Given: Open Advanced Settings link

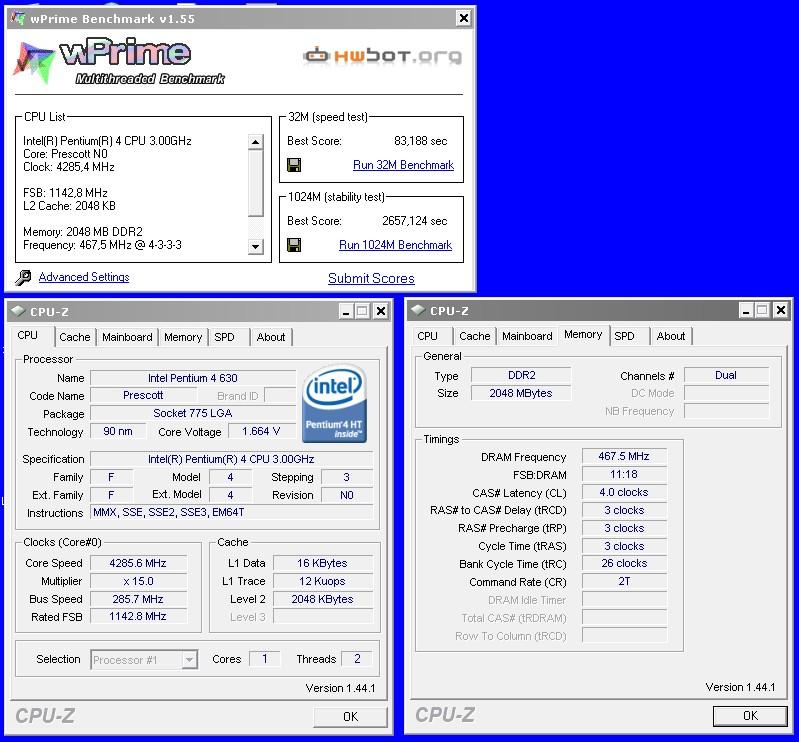Looking at the screenshot, I should coord(84,277).
